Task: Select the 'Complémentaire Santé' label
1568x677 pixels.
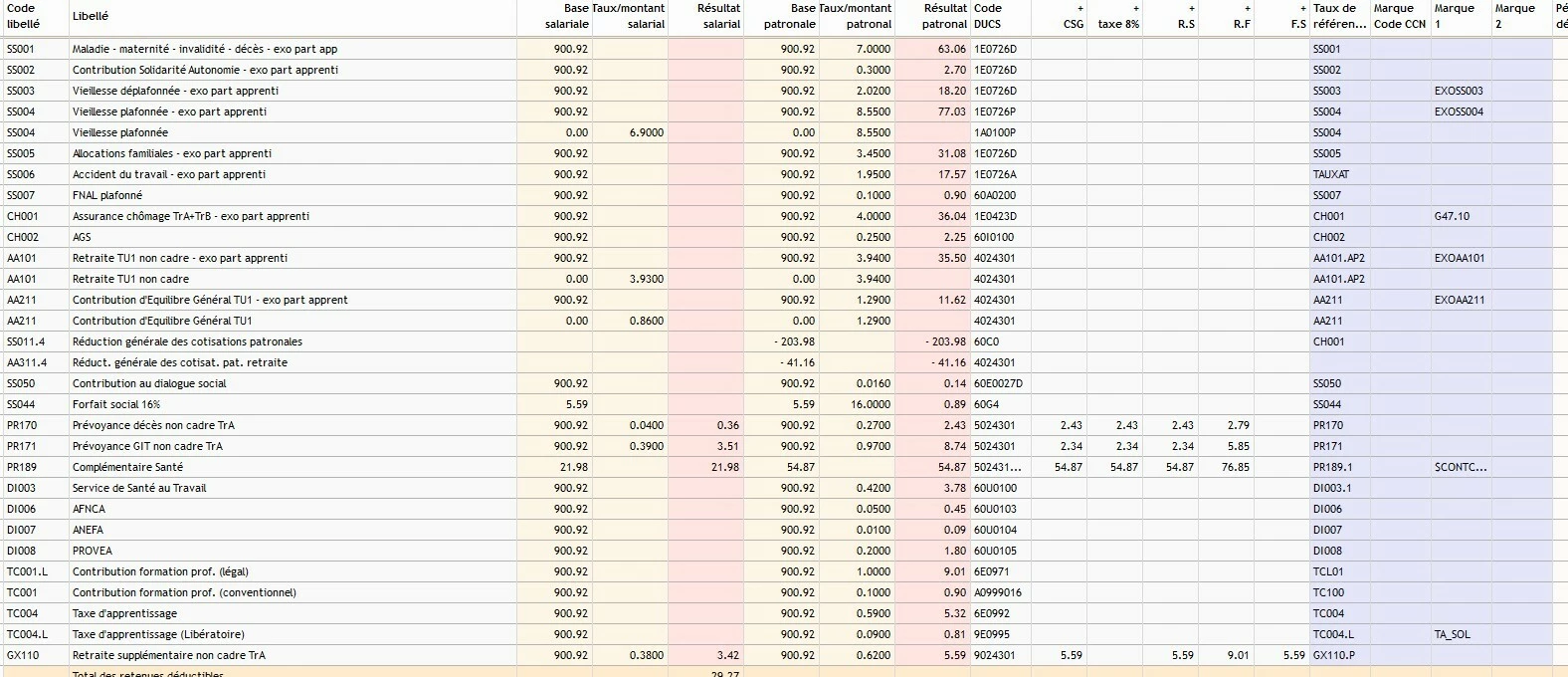Action: tap(127, 467)
